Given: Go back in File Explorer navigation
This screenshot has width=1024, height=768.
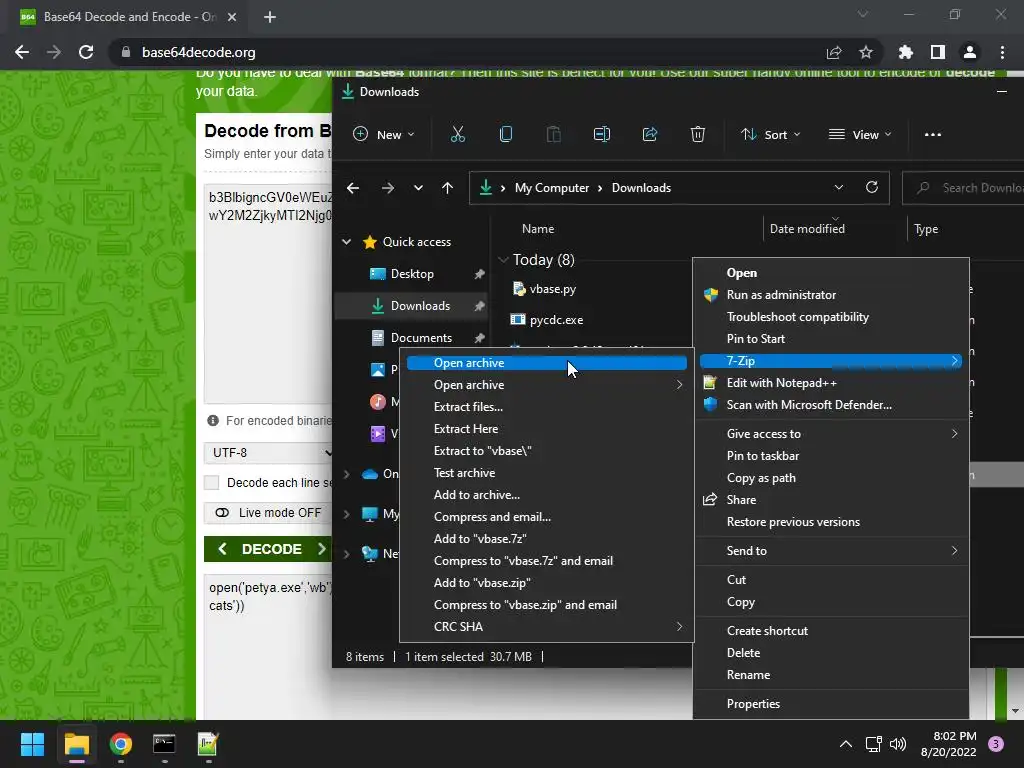Looking at the screenshot, I should click(x=353, y=188).
